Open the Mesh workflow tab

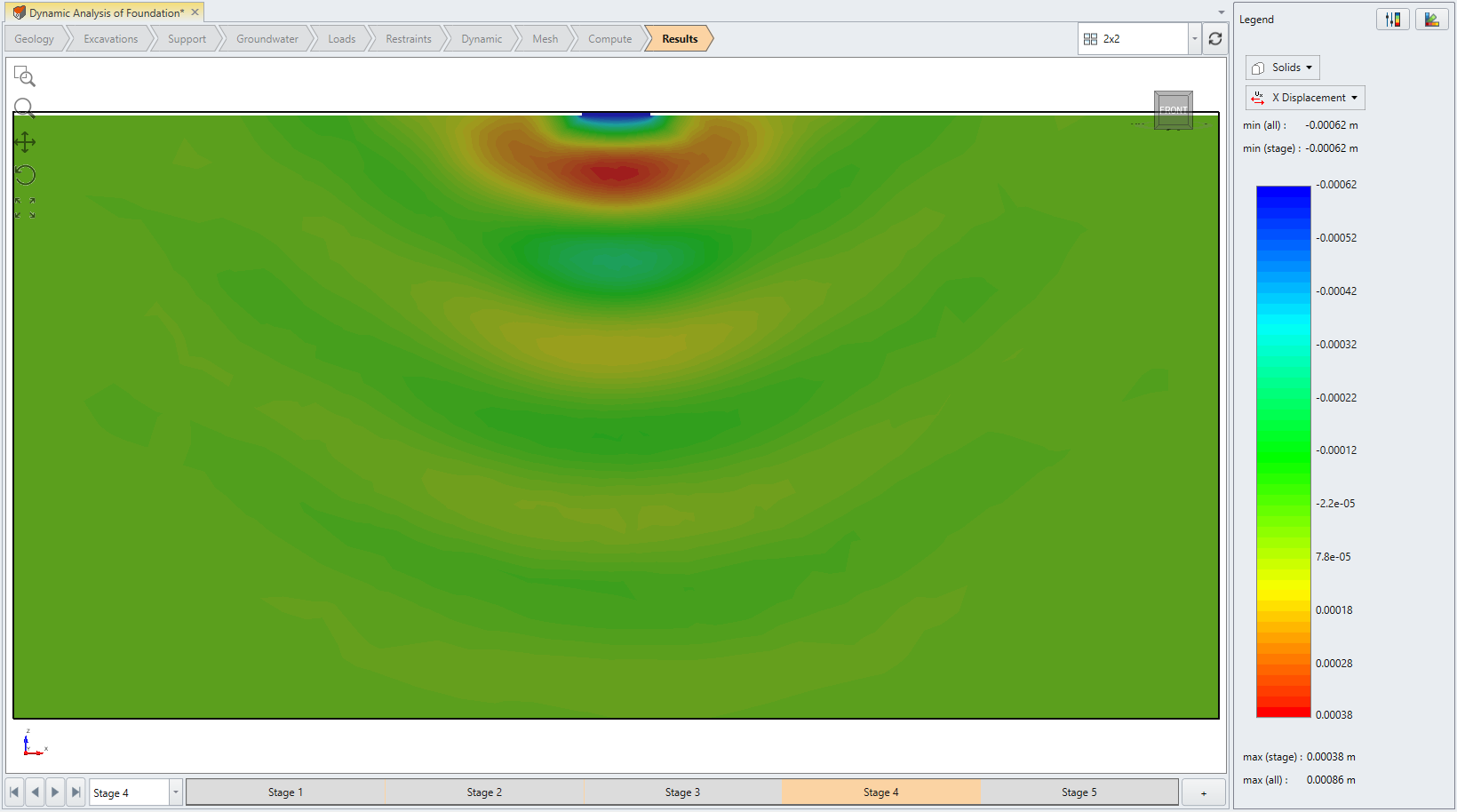545,39
